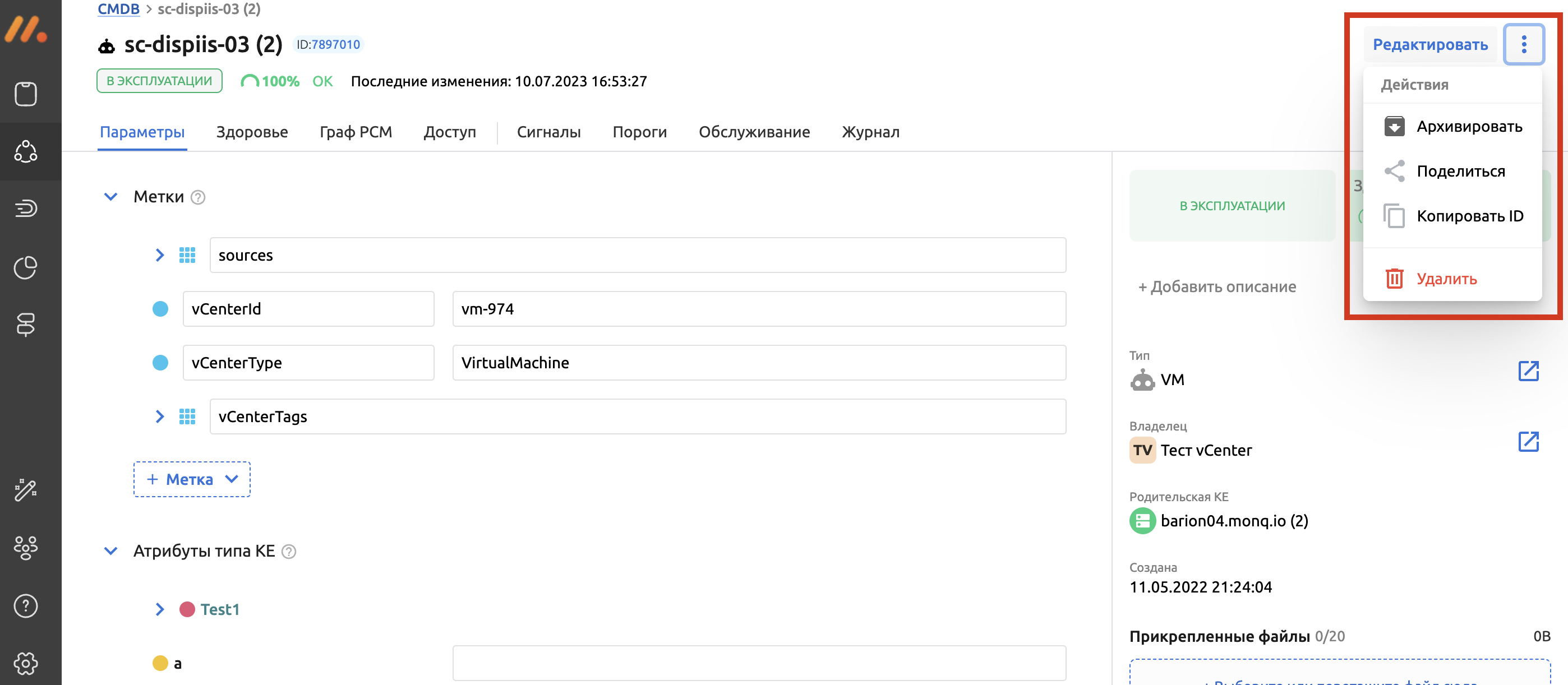
Task: Open the user groups icon in sidebar
Action: coord(26,548)
